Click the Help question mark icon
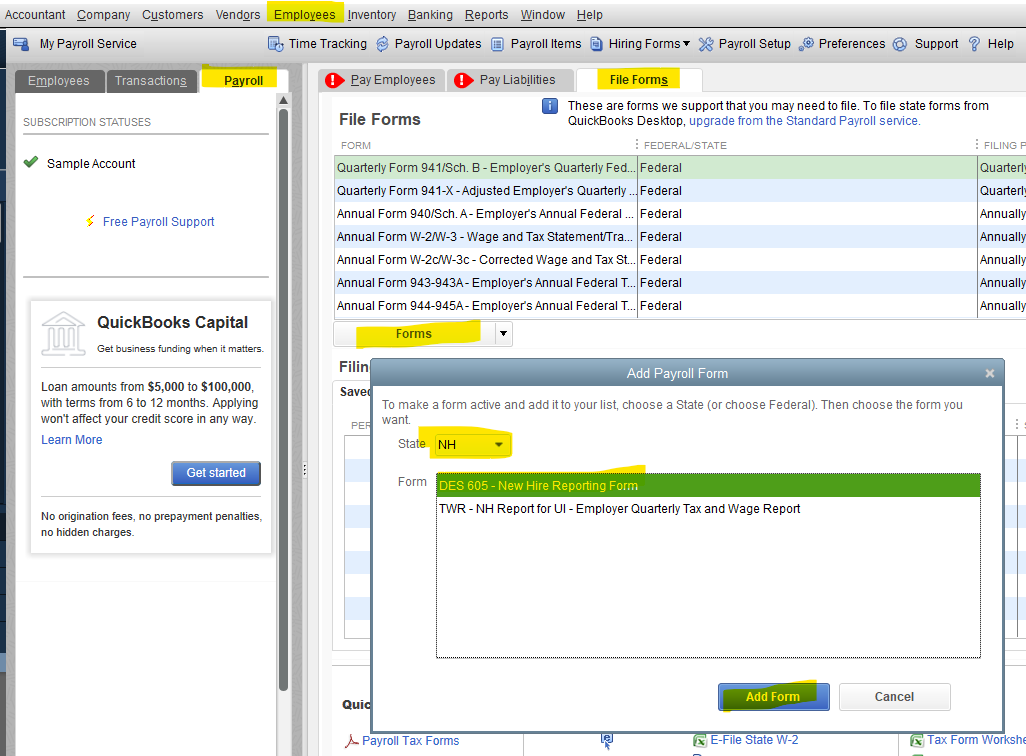The image size is (1026, 756). tap(974, 44)
